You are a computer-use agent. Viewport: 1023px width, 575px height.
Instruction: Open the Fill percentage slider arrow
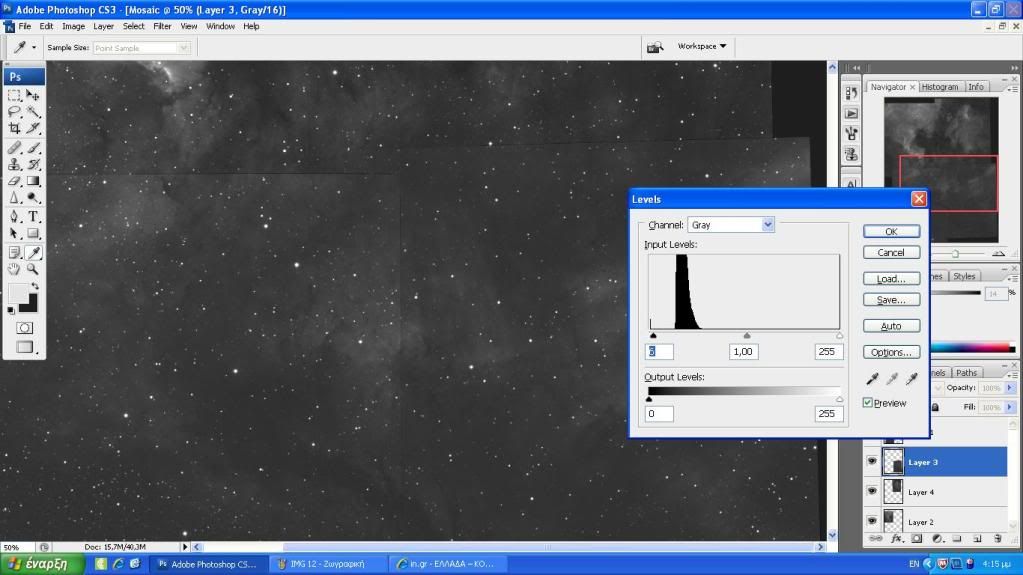pyautogui.click(x=1010, y=408)
